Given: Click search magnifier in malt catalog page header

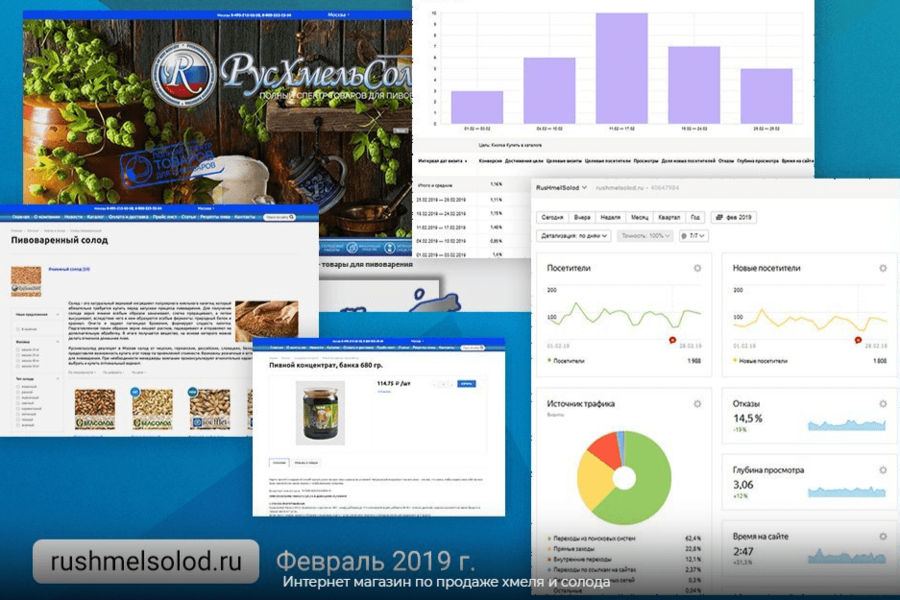Looking at the screenshot, I should 292,217.
